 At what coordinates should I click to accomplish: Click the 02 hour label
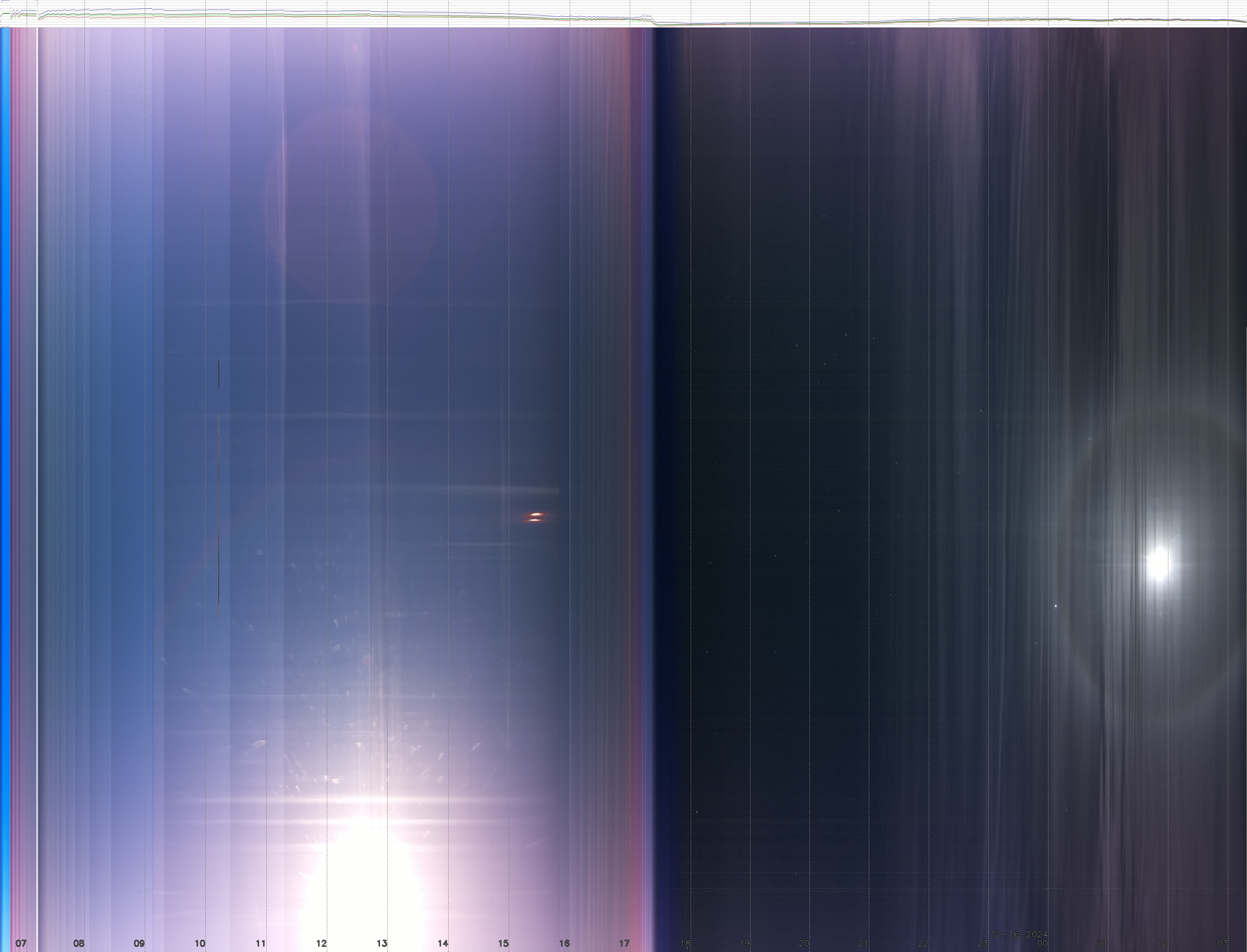coord(1163,944)
